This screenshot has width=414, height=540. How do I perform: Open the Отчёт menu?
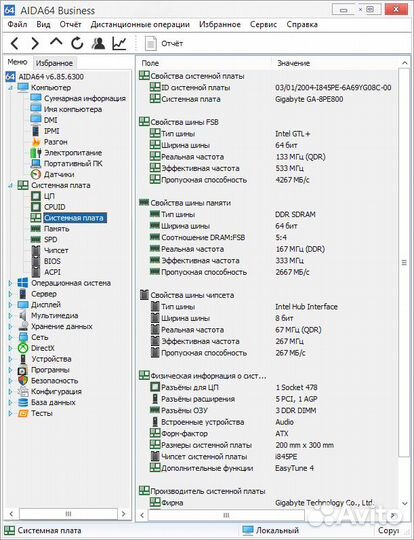(x=70, y=24)
